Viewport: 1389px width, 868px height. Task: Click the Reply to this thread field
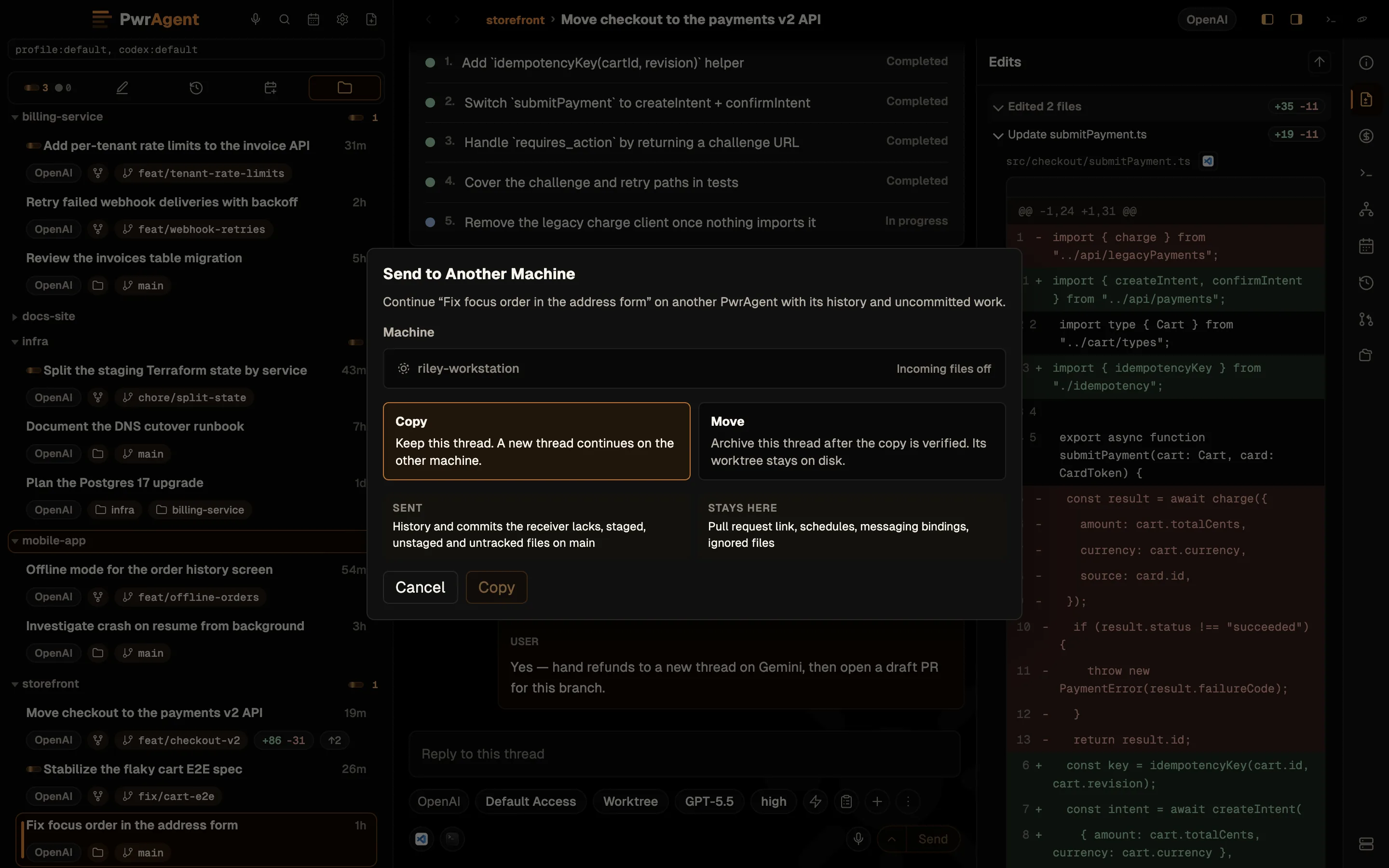coord(684,754)
